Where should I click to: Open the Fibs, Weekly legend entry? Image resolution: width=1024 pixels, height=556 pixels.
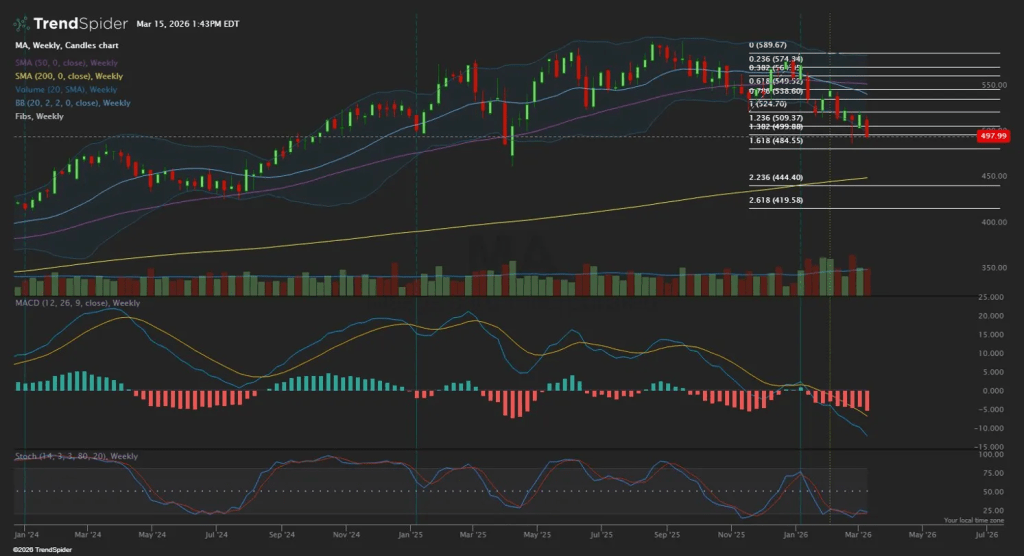[40, 117]
